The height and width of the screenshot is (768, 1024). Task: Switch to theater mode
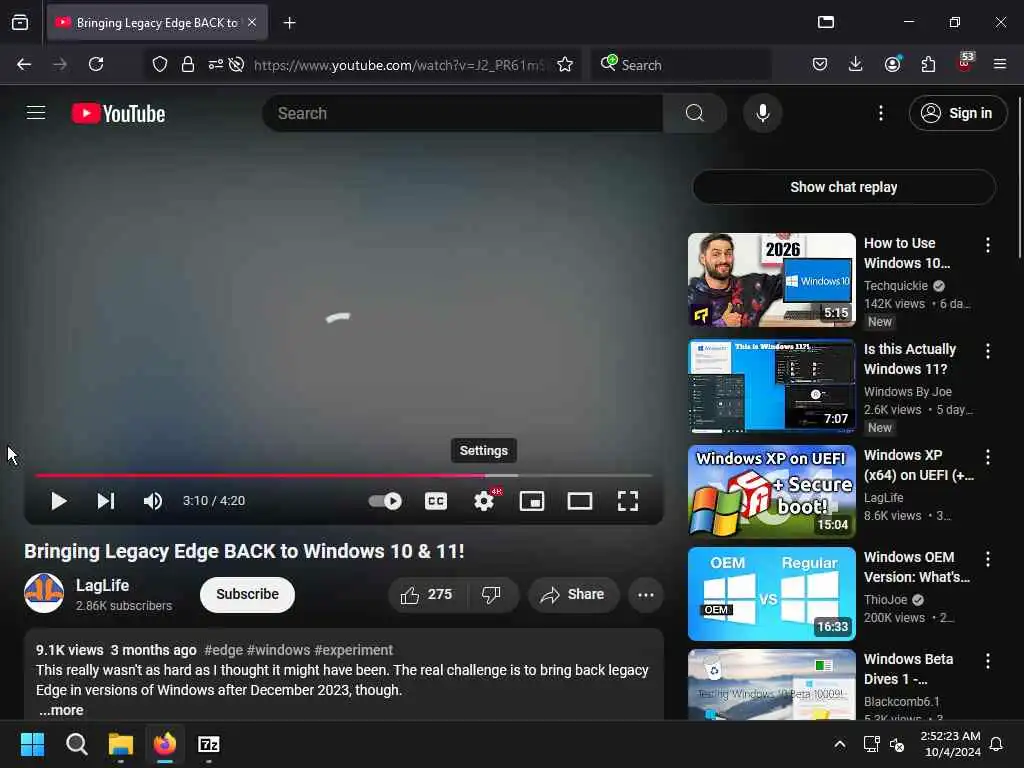coord(580,501)
